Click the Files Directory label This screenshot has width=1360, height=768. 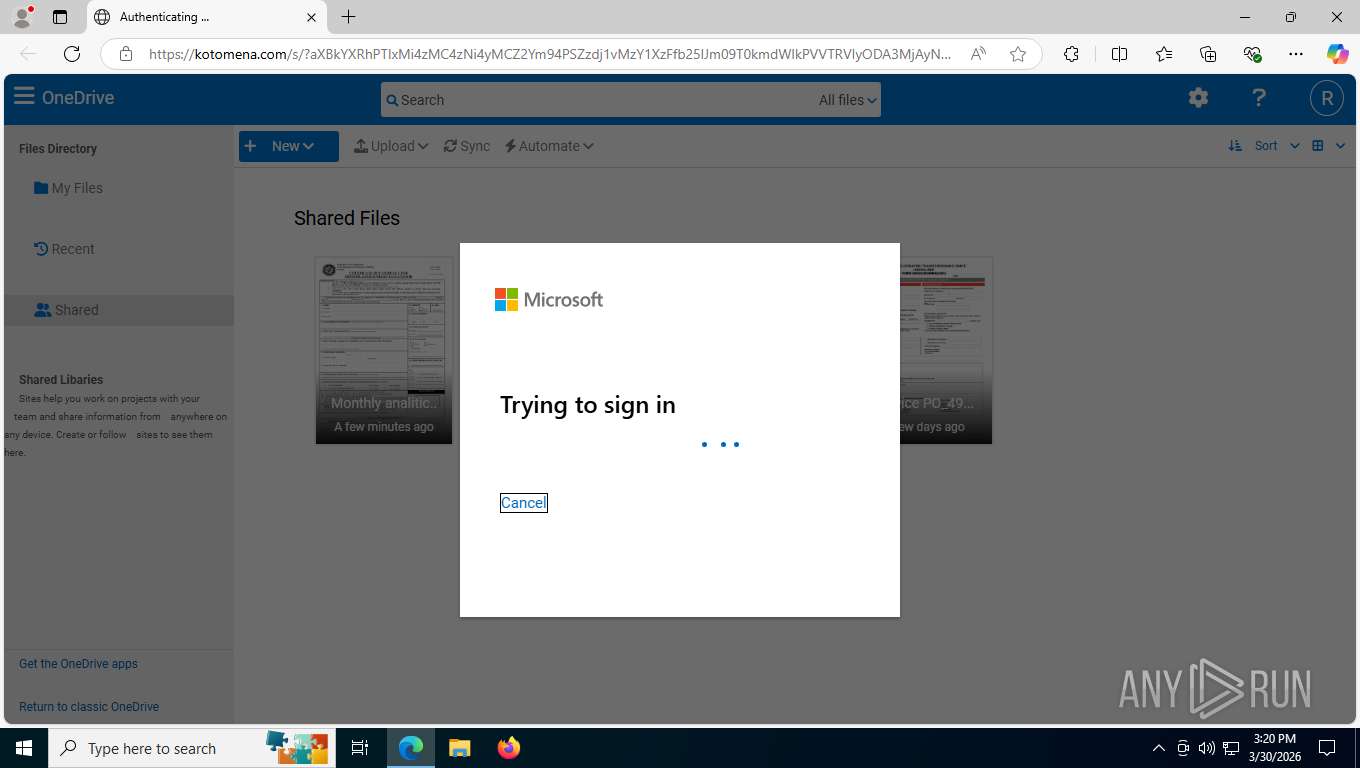pyautogui.click(x=58, y=149)
